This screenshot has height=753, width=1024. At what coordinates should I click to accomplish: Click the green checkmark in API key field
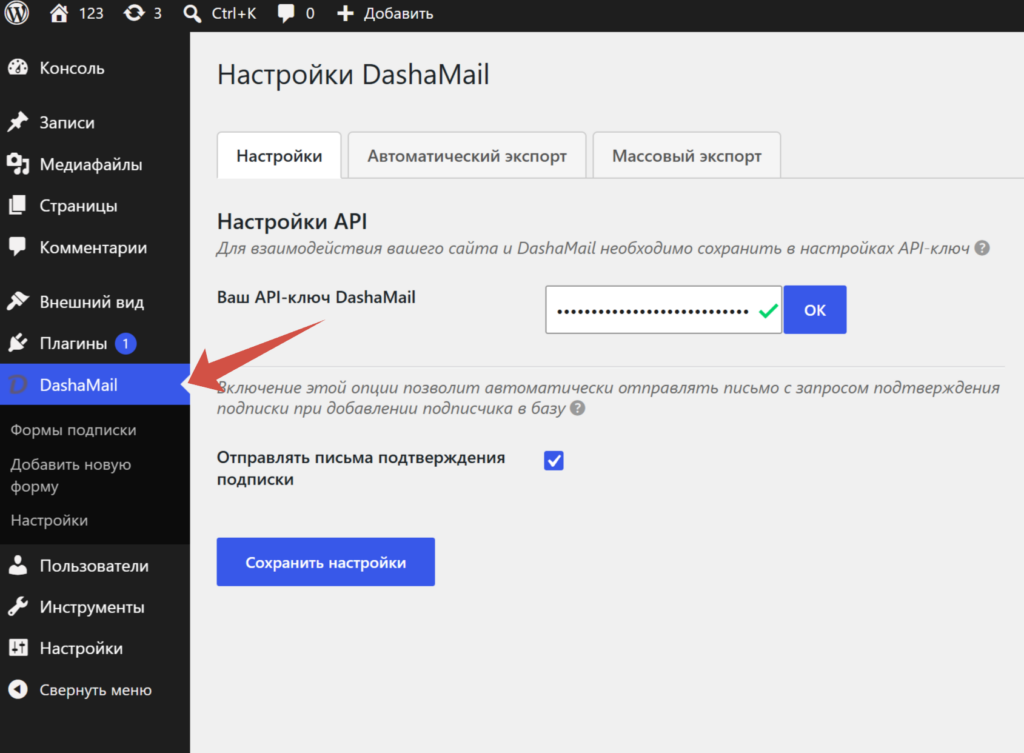click(768, 311)
